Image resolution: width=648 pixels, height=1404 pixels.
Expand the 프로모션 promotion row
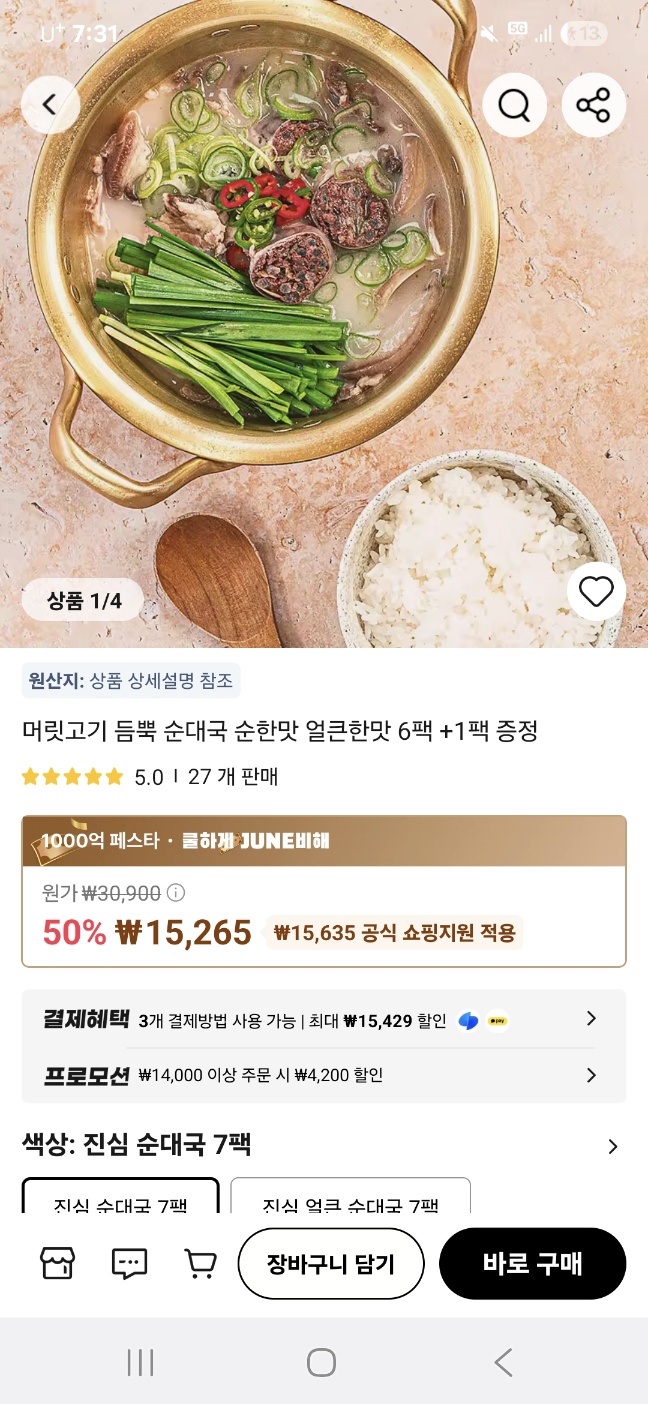(x=590, y=1075)
